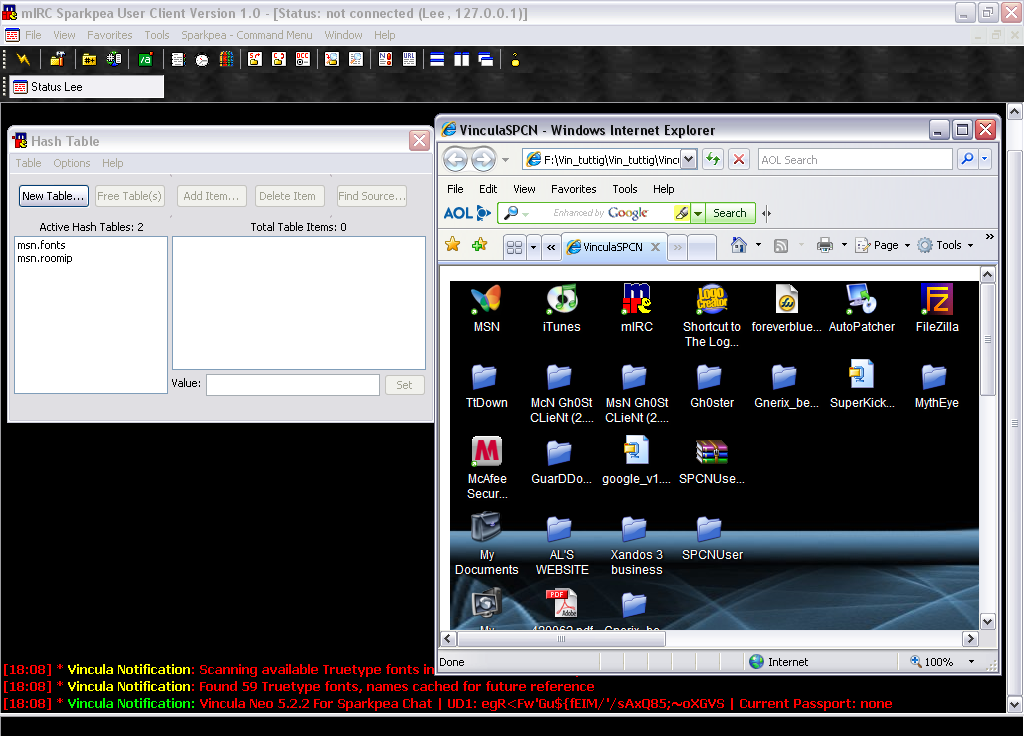The height and width of the screenshot is (736, 1024).
Task: Expand the AOL toolbar search options green arrow
Action: point(697,214)
